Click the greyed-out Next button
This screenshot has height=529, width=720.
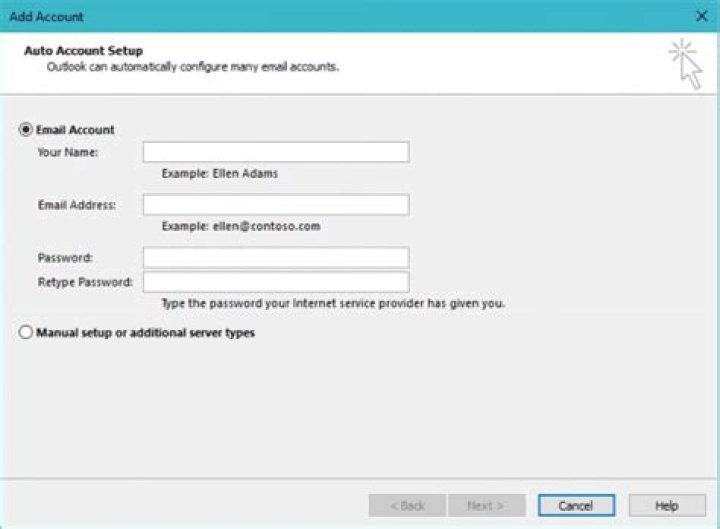[x=487, y=505]
